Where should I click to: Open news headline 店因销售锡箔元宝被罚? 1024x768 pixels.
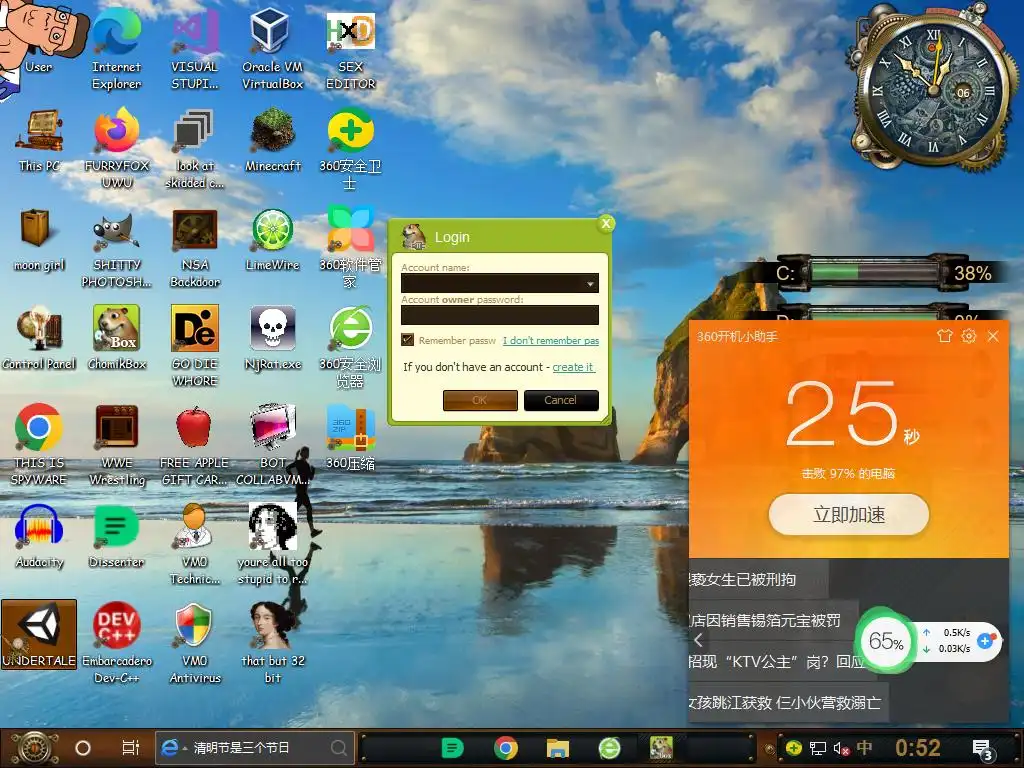click(765, 620)
